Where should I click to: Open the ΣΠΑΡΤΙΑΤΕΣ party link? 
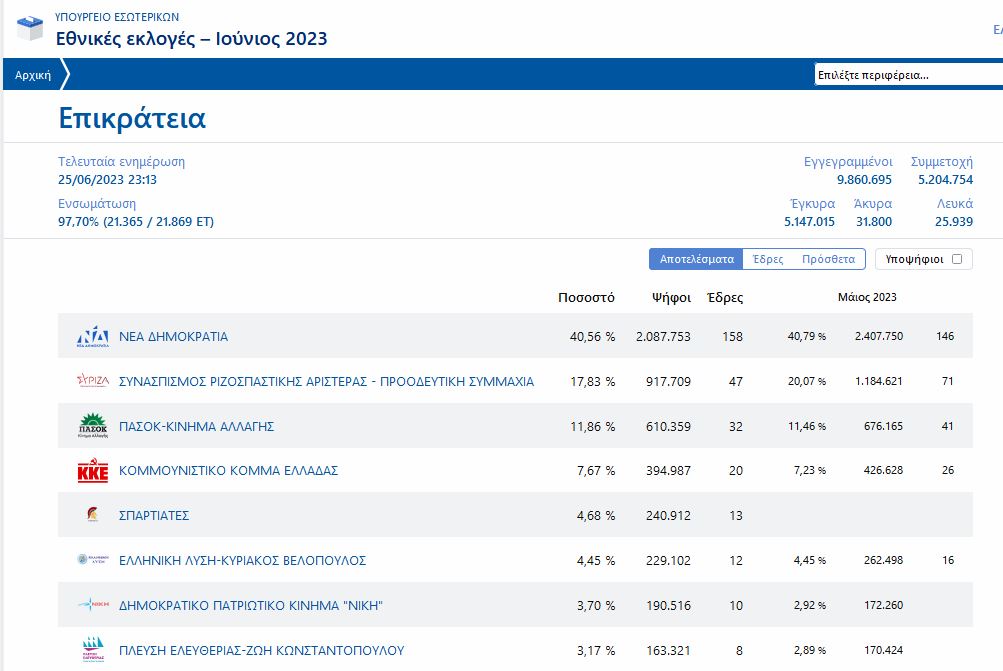[154, 516]
